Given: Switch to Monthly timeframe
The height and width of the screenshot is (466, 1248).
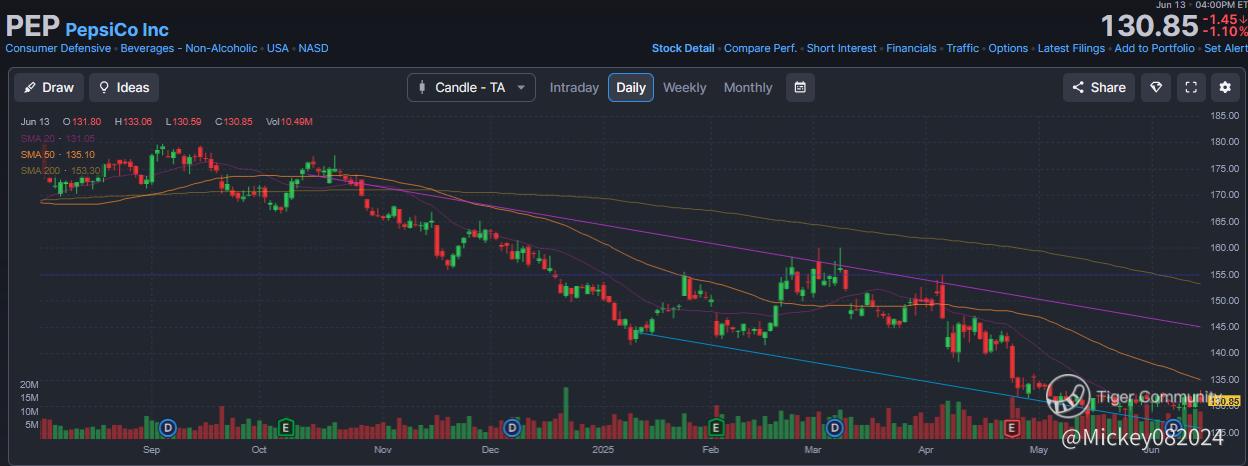Looking at the screenshot, I should pos(748,87).
